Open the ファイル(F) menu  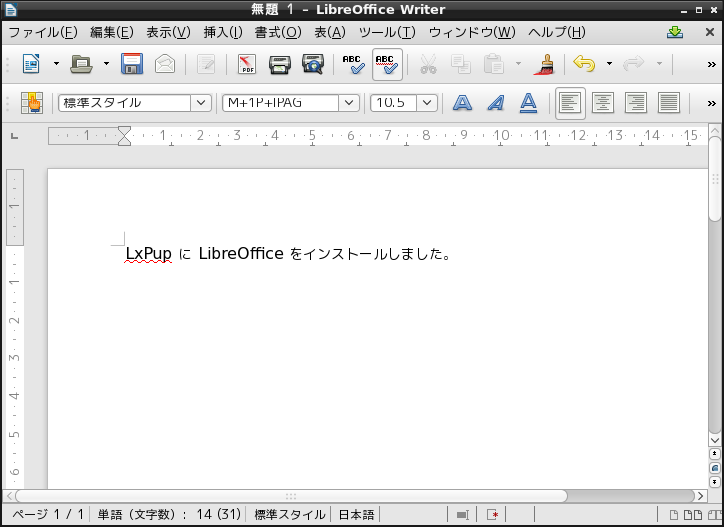pyautogui.click(x=43, y=32)
